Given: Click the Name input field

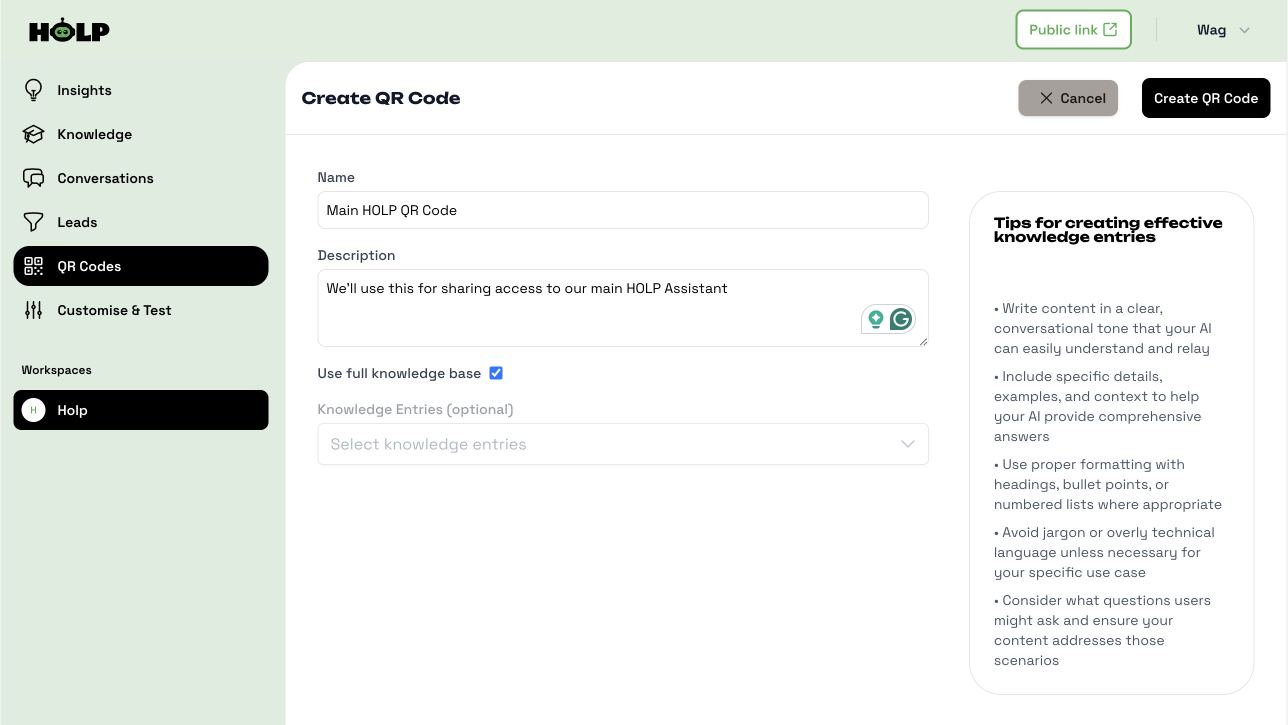Looking at the screenshot, I should (623, 210).
